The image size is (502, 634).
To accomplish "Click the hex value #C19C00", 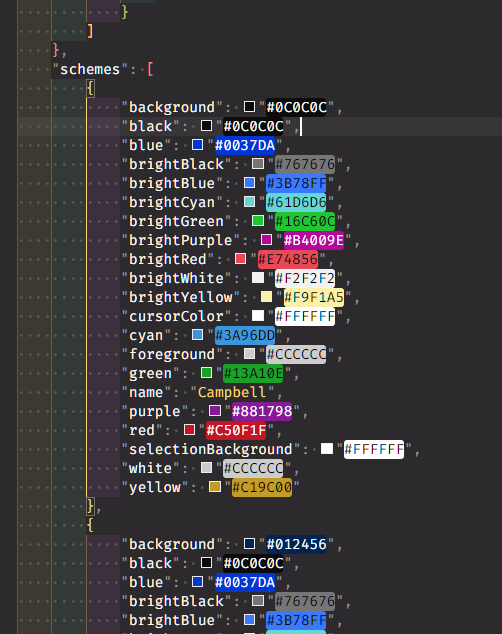I will coord(262,487).
